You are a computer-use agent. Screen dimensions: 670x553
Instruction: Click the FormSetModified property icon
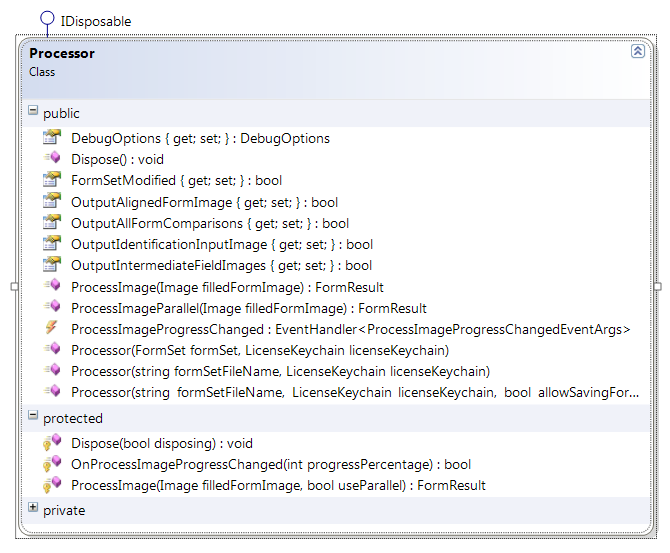pyautogui.click(x=52, y=179)
